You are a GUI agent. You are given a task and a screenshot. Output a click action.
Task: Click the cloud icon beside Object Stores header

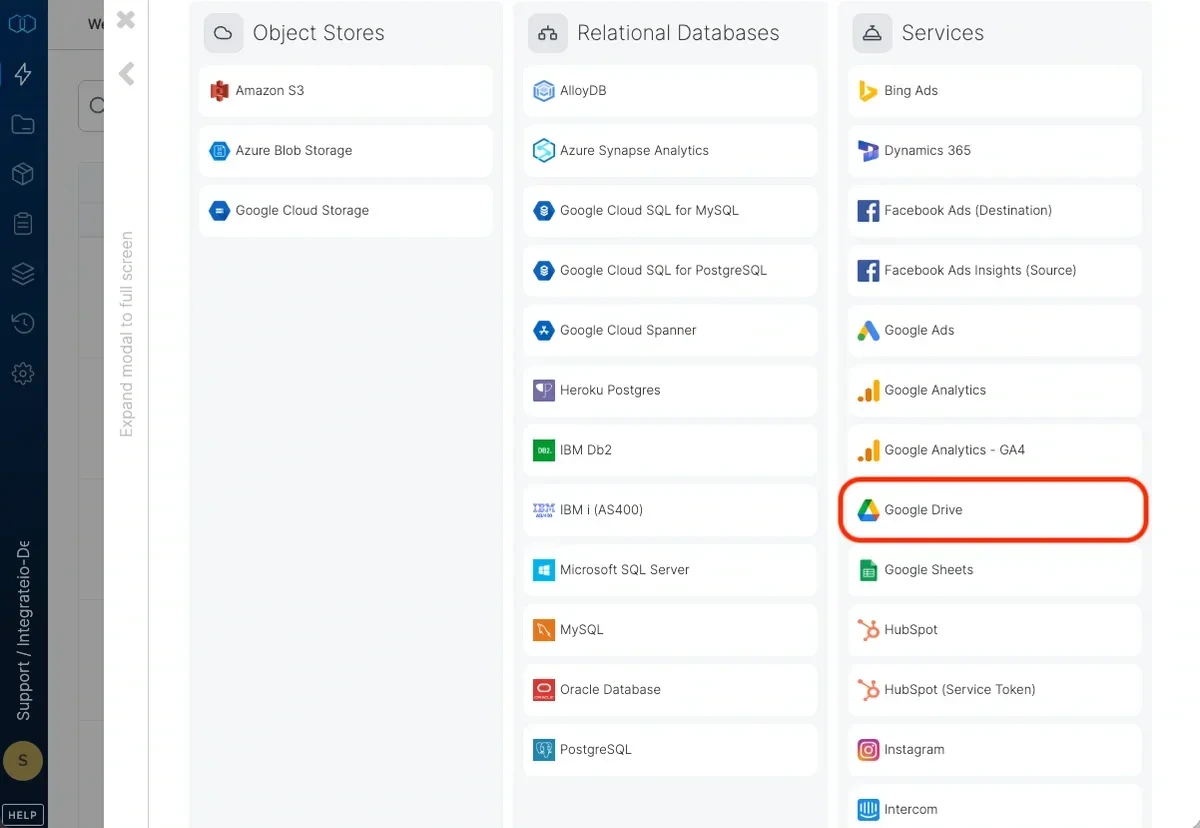[223, 32]
